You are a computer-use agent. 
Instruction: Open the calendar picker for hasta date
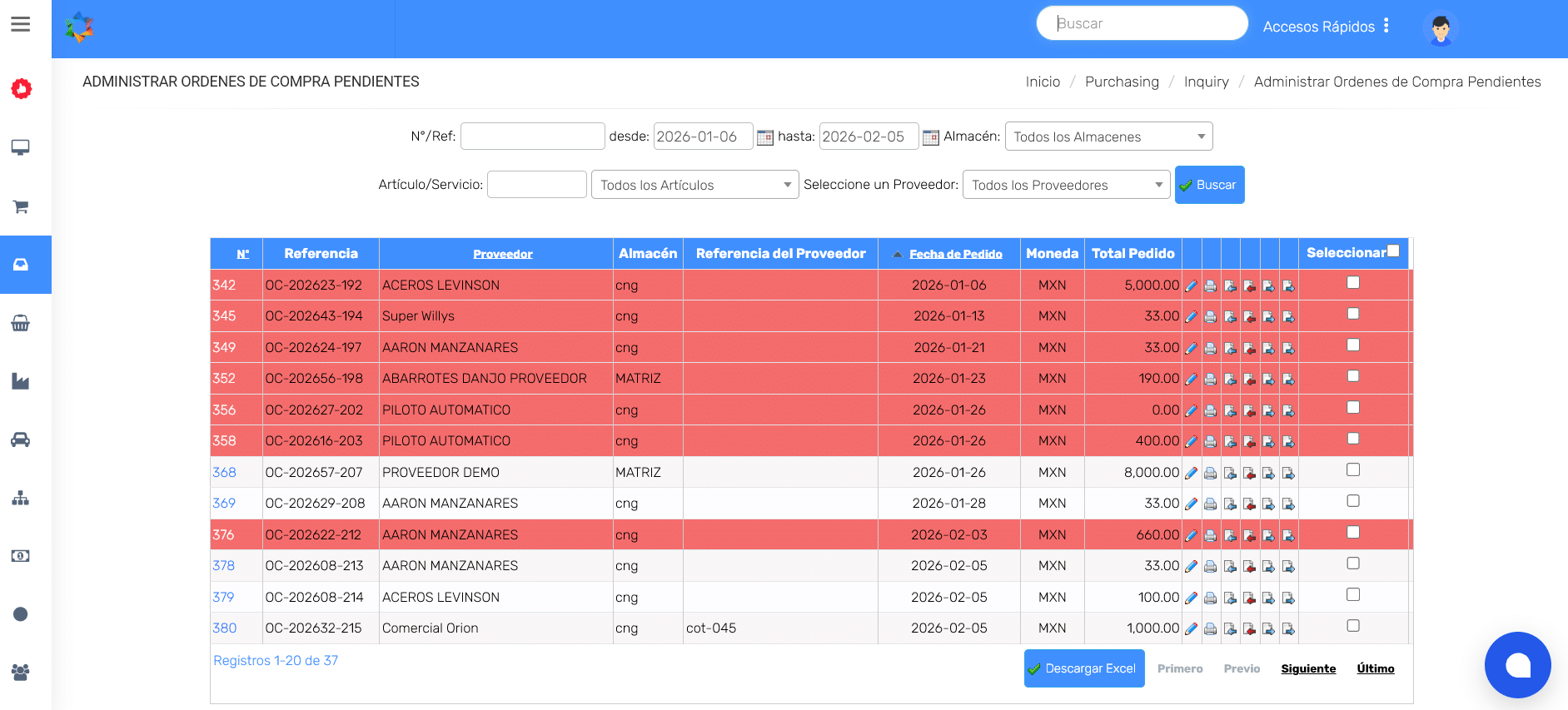tap(930, 137)
